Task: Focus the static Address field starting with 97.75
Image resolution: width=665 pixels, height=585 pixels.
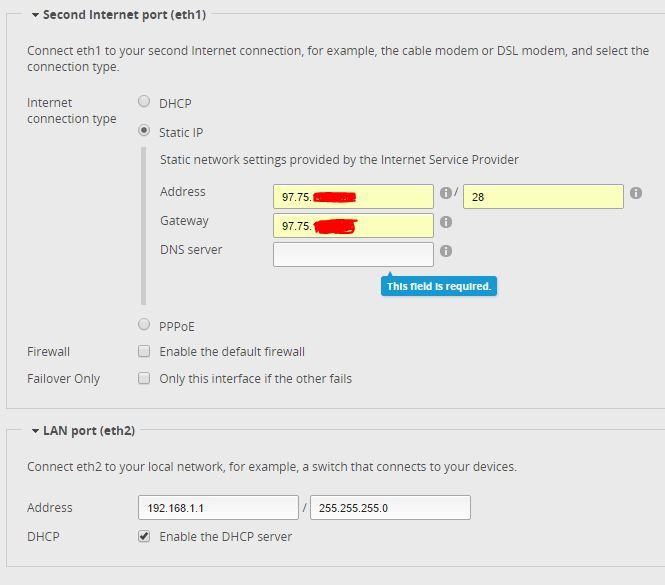Action: click(x=353, y=196)
